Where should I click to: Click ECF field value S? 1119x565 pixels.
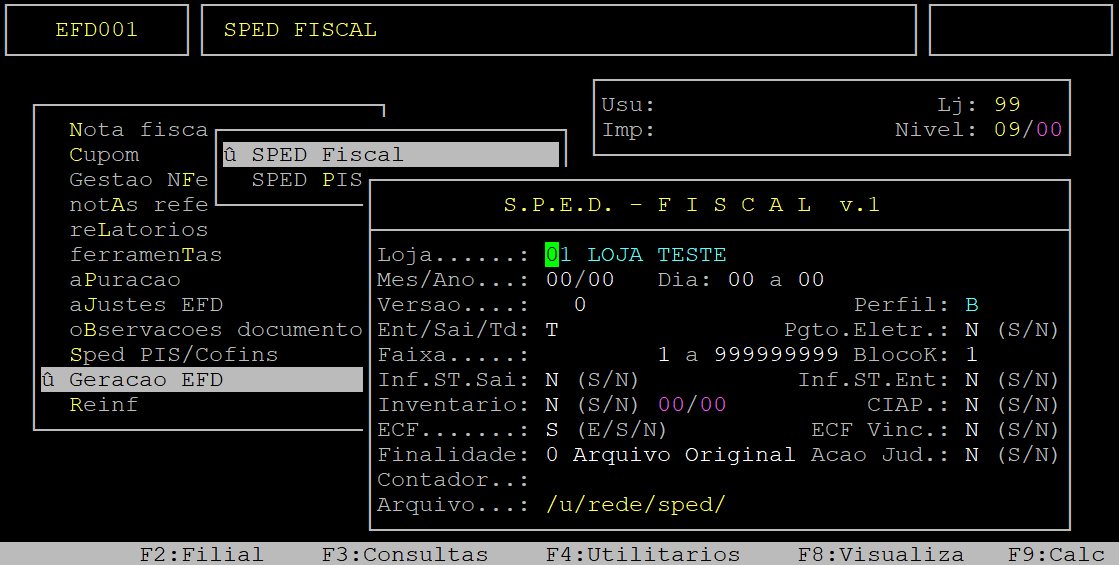click(x=552, y=429)
